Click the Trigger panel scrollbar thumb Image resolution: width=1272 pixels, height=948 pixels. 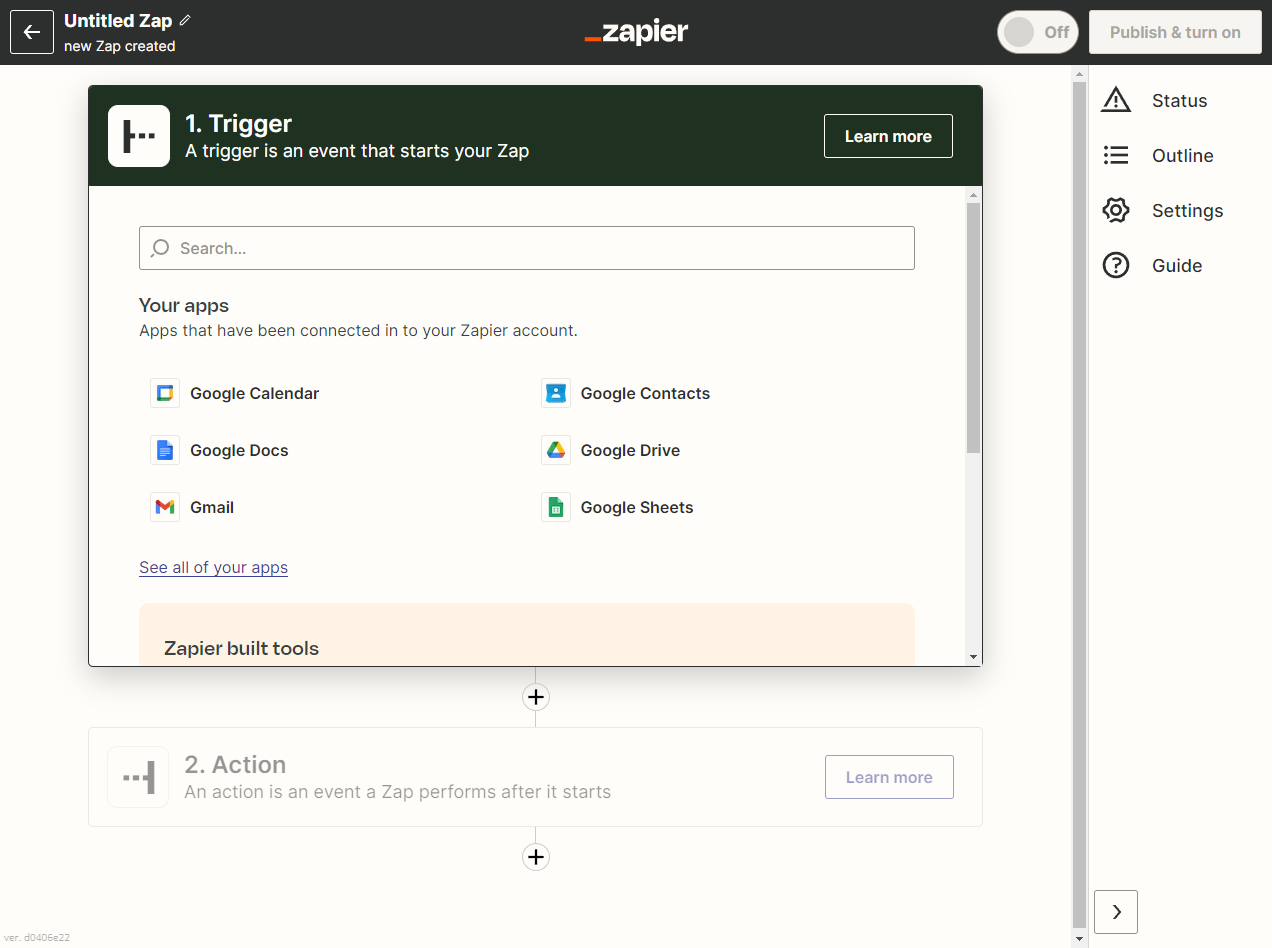[973, 327]
